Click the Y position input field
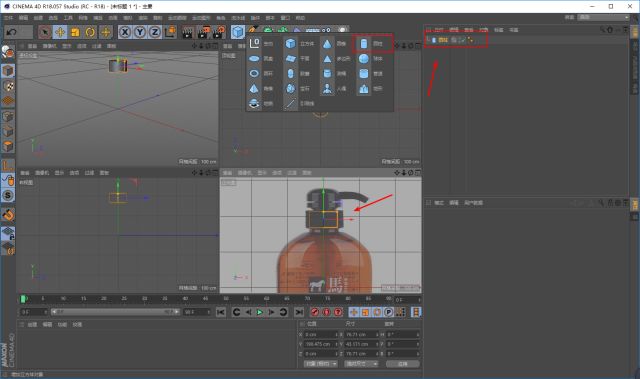The width and height of the screenshot is (640, 379). pos(321,344)
